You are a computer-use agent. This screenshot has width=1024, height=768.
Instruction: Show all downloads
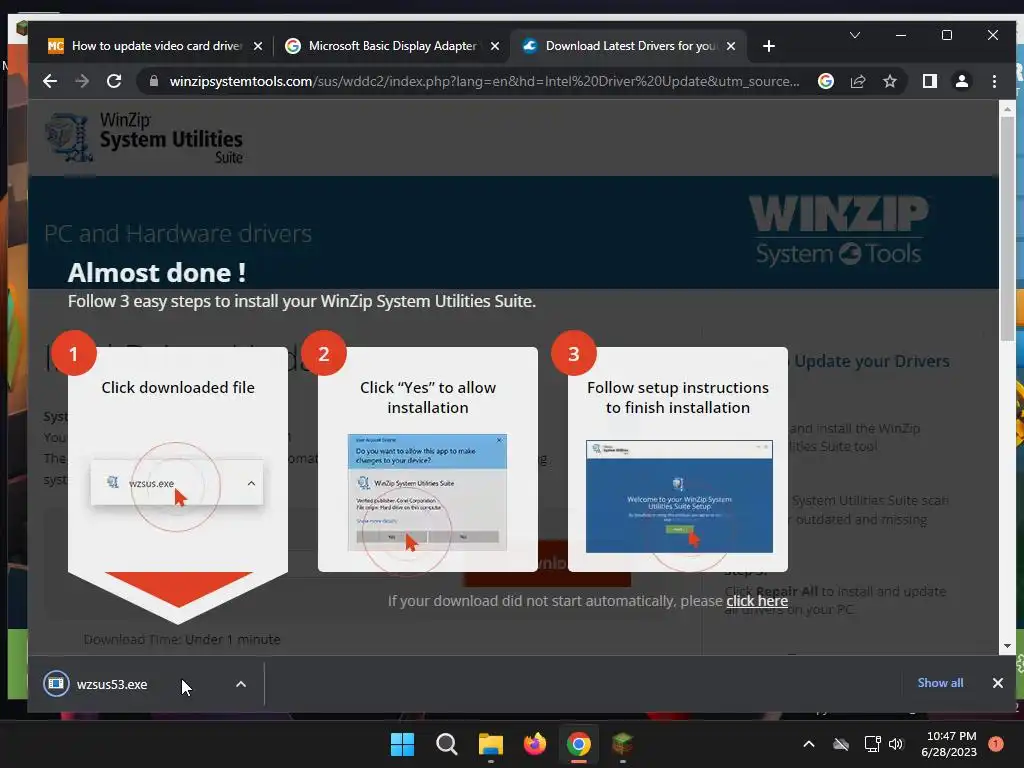pos(940,682)
